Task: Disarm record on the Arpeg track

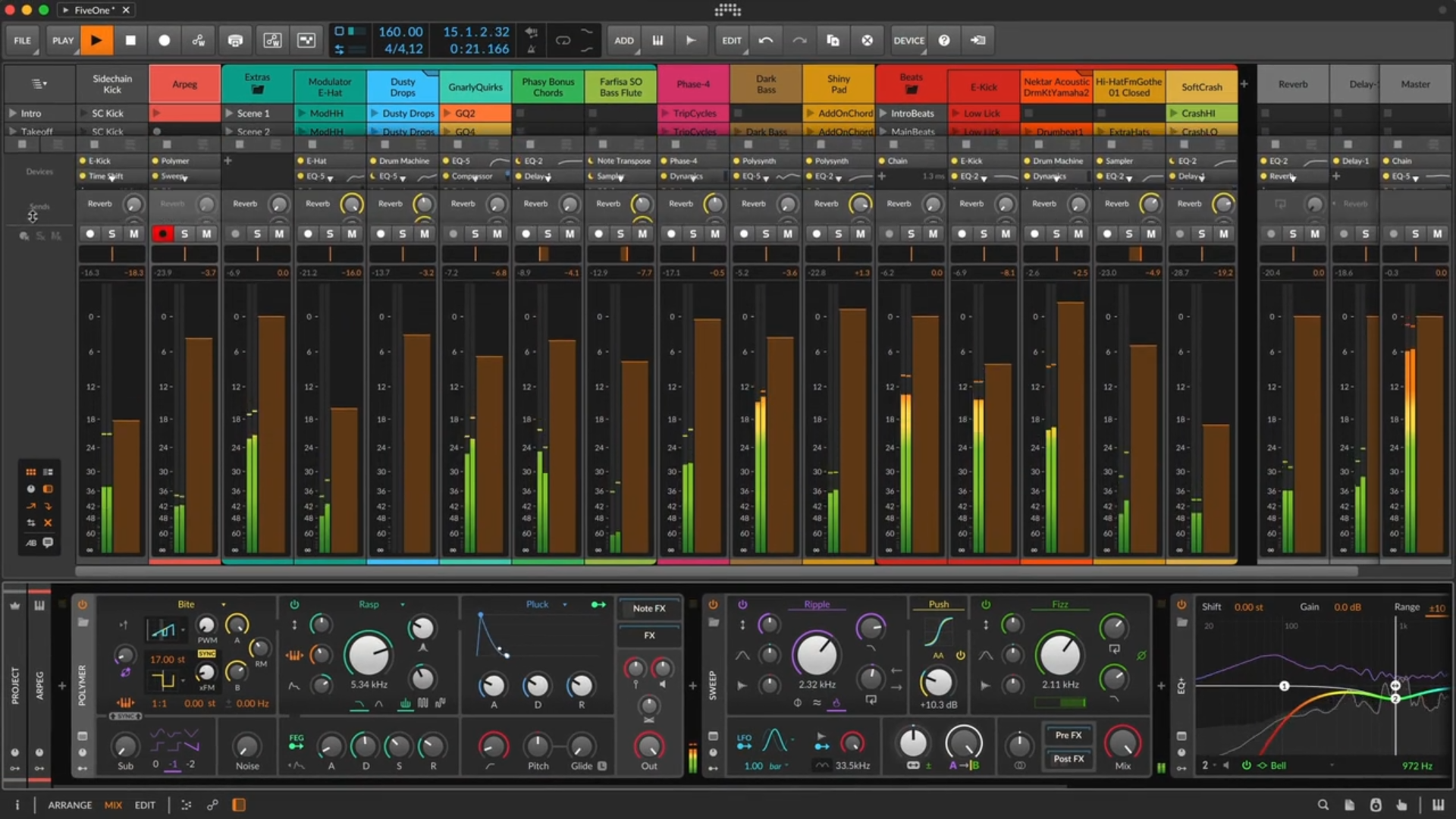Action: 162,234
